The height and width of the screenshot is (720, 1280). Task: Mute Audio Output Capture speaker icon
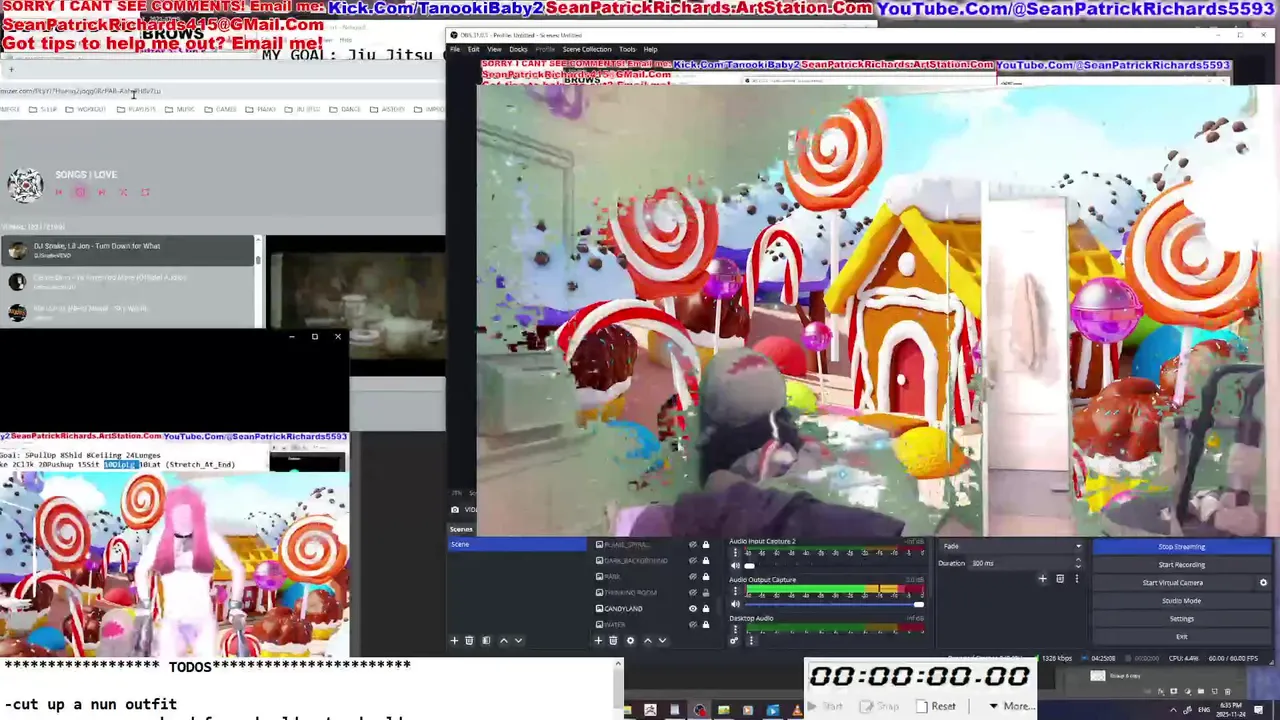point(736,604)
